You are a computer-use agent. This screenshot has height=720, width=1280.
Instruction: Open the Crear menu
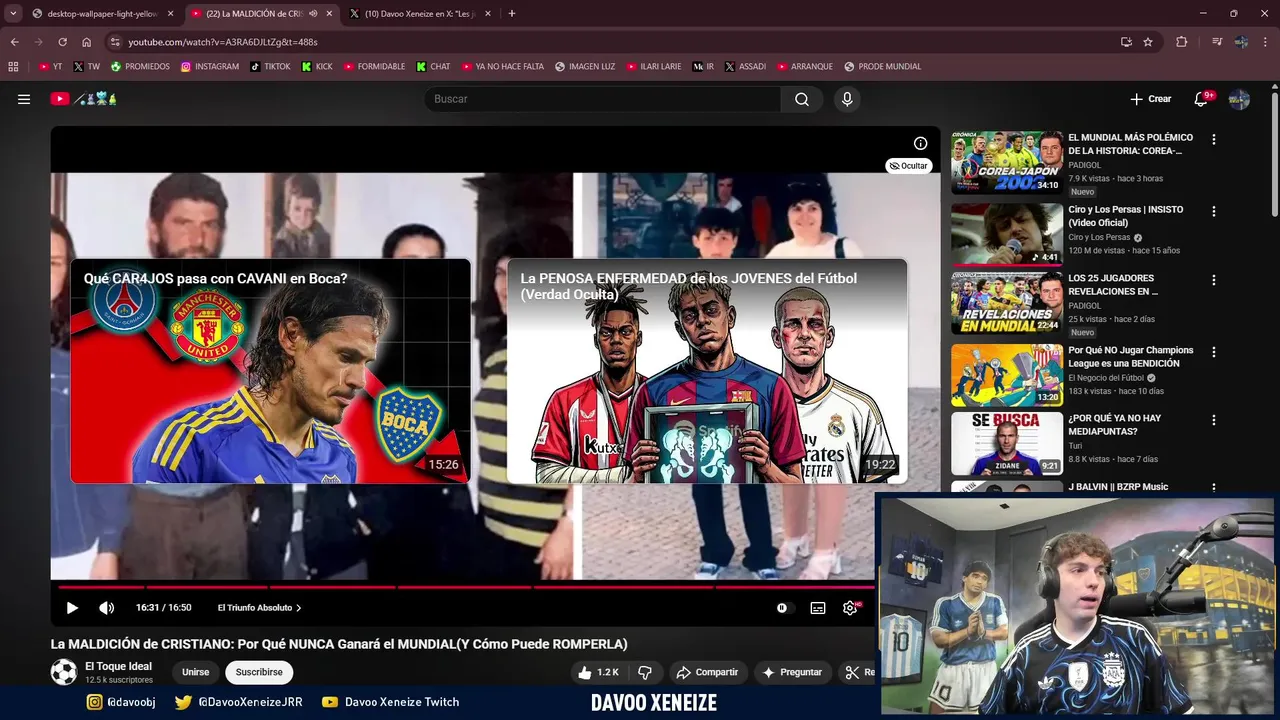tap(1150, 99)
